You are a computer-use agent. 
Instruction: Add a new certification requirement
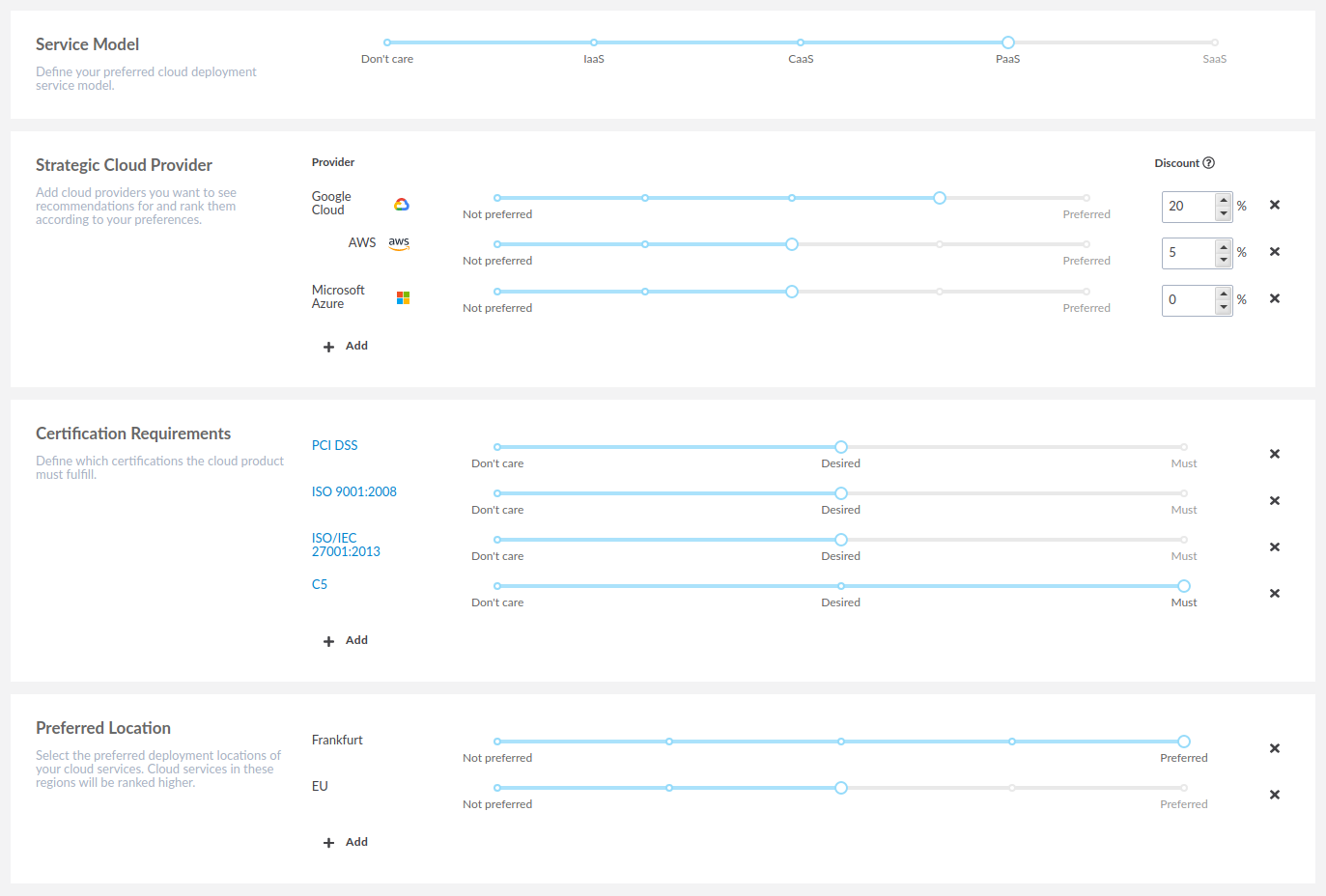pos(346,640)
